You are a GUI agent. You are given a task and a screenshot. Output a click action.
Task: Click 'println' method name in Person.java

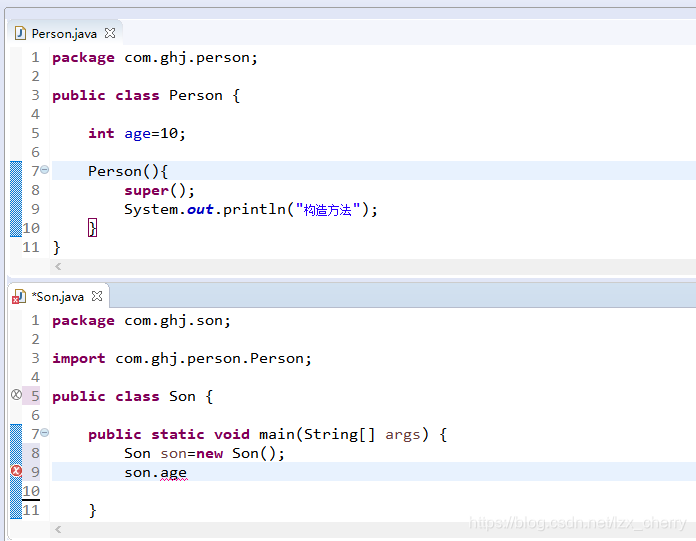click(x=254, y=209)
